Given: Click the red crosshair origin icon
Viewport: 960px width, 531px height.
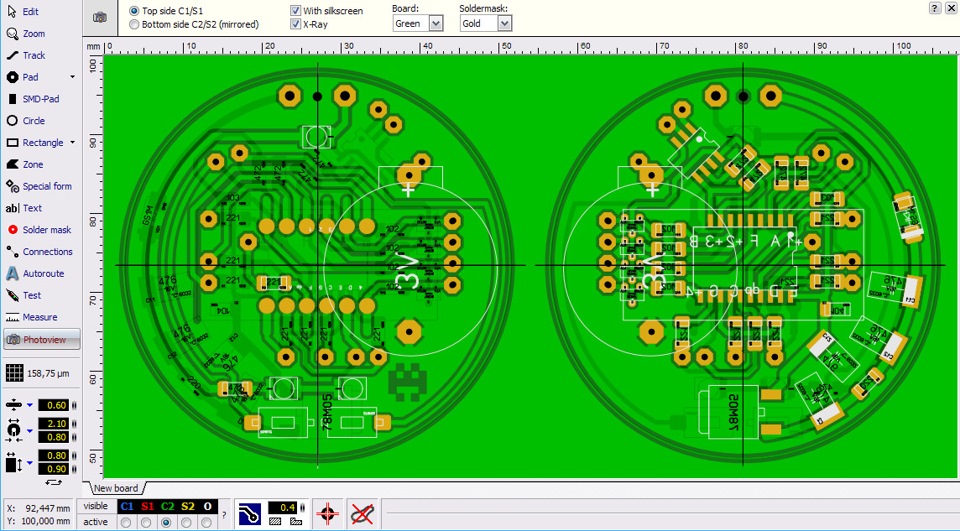Looking at the screenshot, I should tap(327, 513).
